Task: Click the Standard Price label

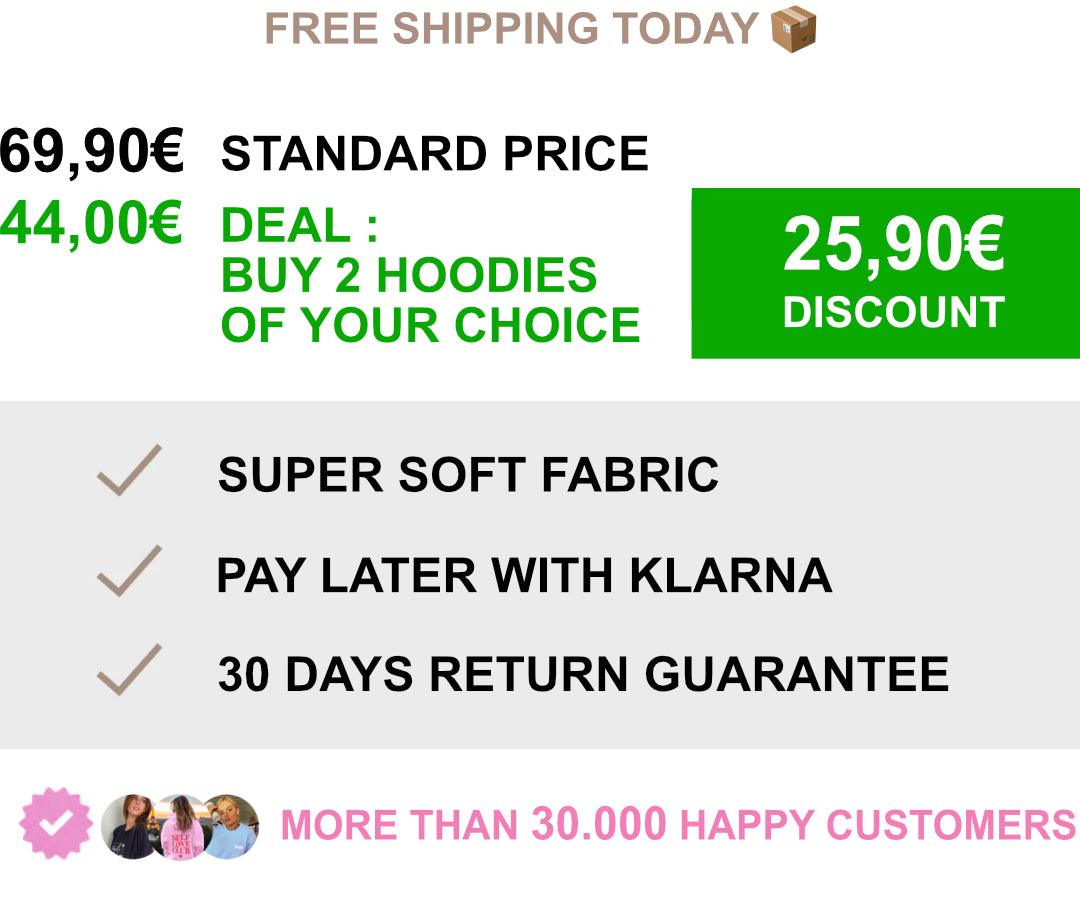Action: click(x=434, y=154)
